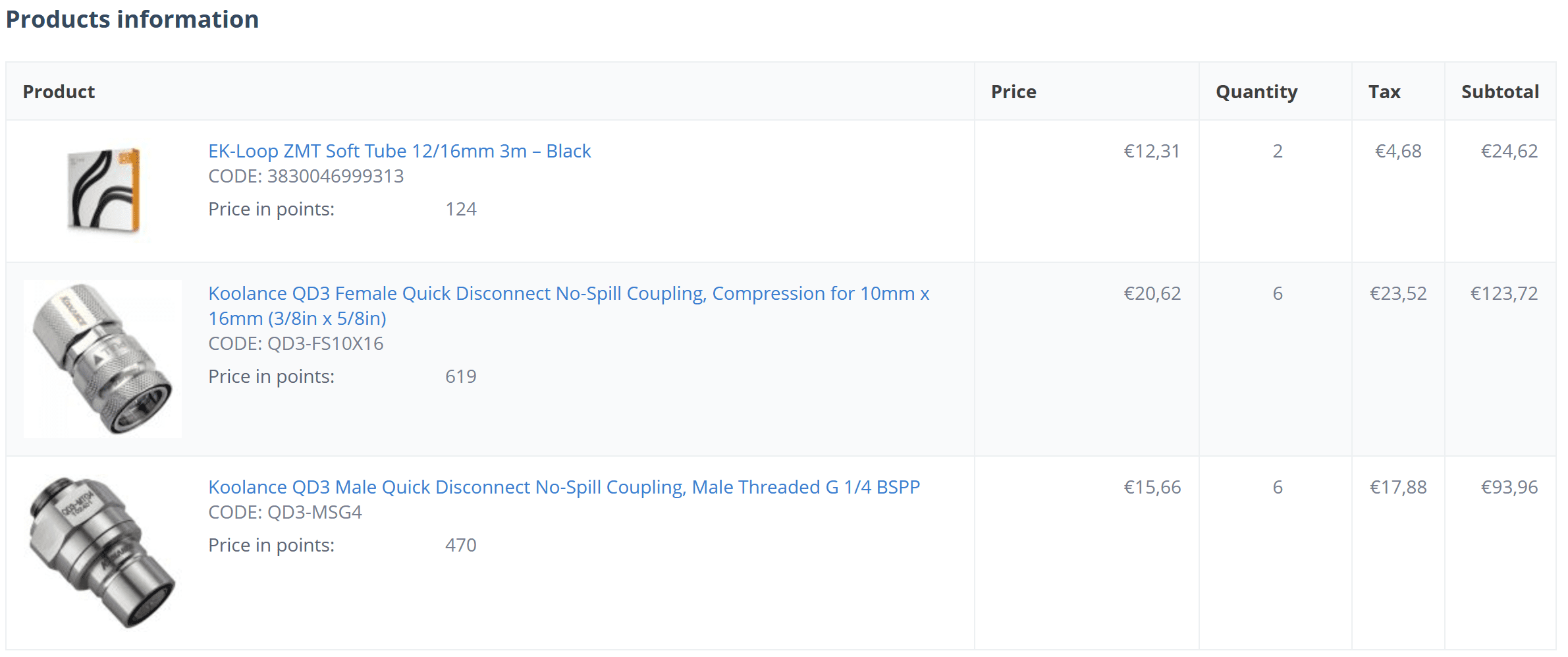Viewport: 1568px width, 657px height.
Task: Open the Koolance QD3 Male coupling link
Action: pyautogui.click(x=564, y=487)
